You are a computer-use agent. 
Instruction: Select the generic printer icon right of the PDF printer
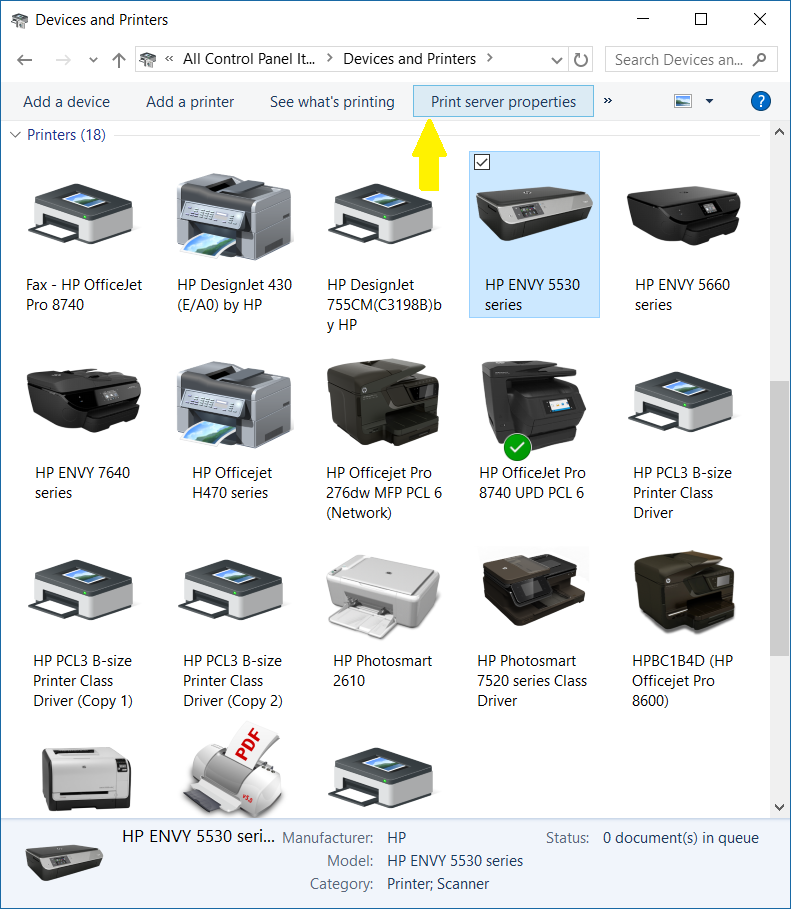(x=382, y=777)
